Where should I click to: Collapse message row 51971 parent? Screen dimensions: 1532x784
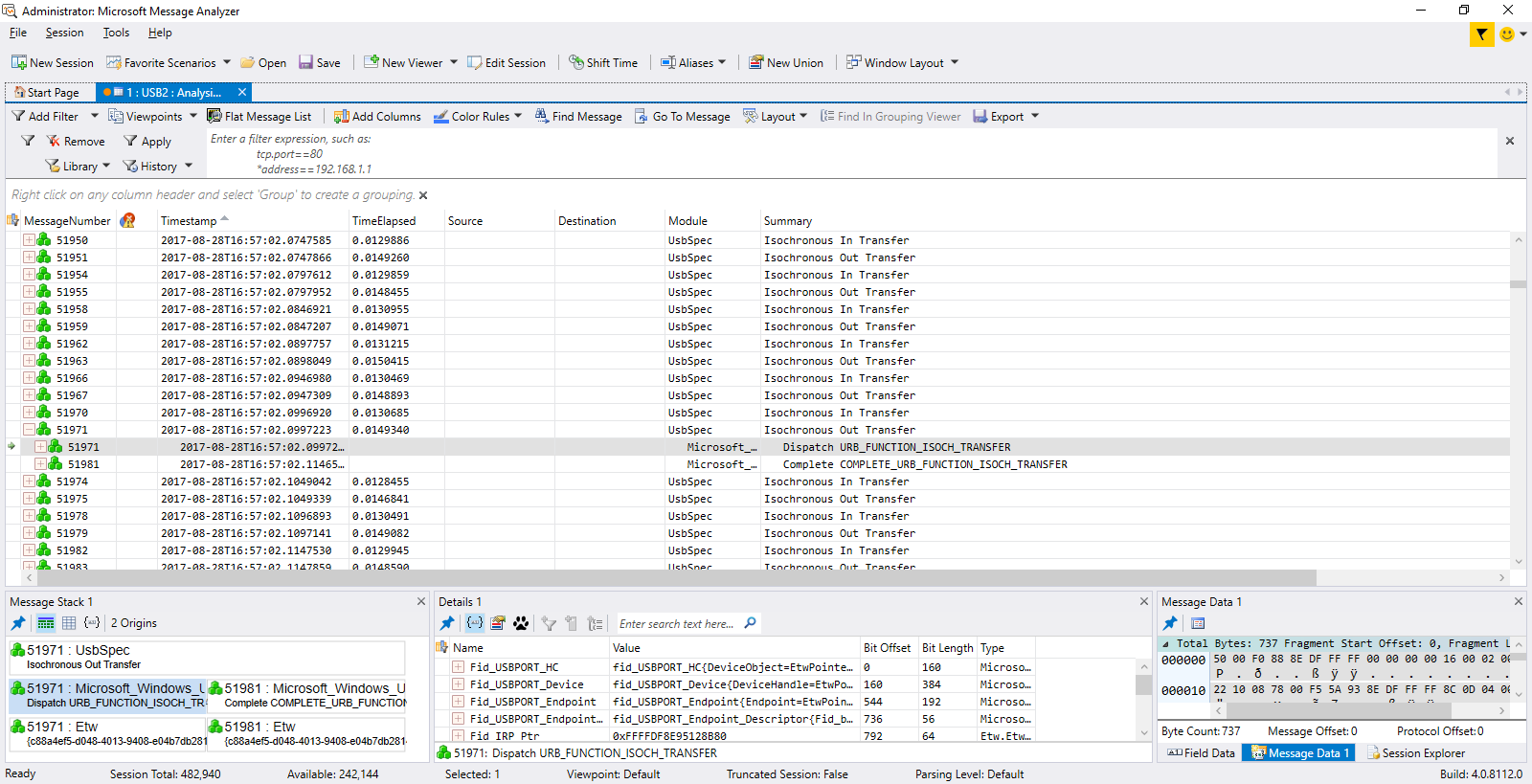[x=29, y=430]
